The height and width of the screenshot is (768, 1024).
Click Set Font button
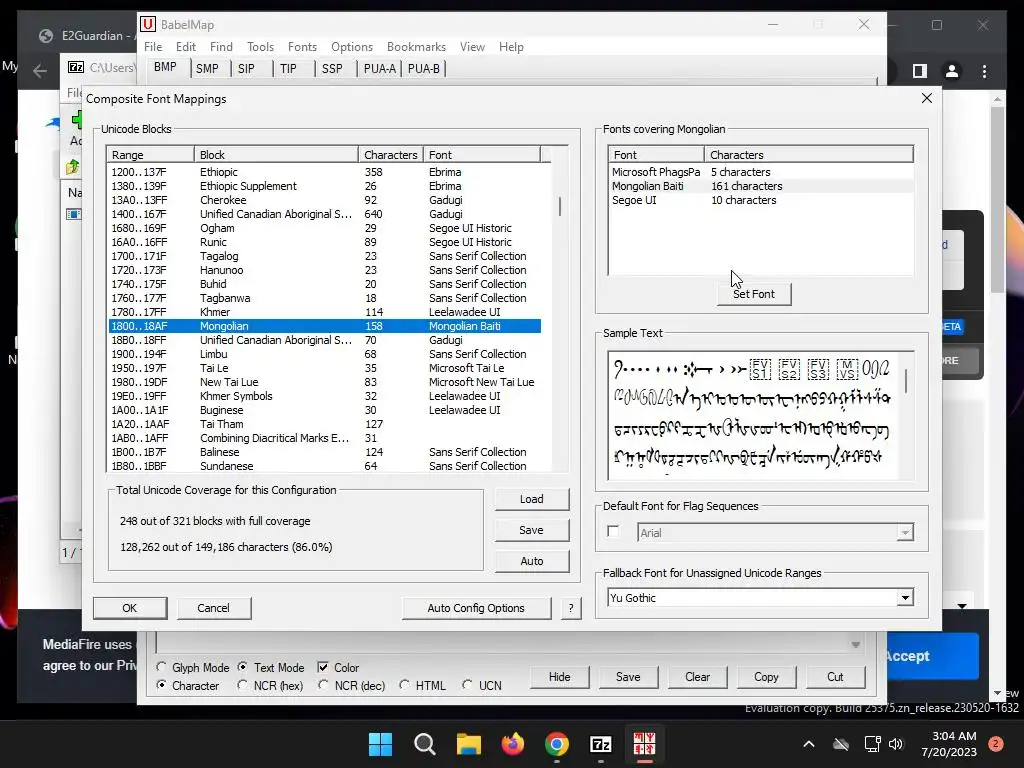coord(754,294)
